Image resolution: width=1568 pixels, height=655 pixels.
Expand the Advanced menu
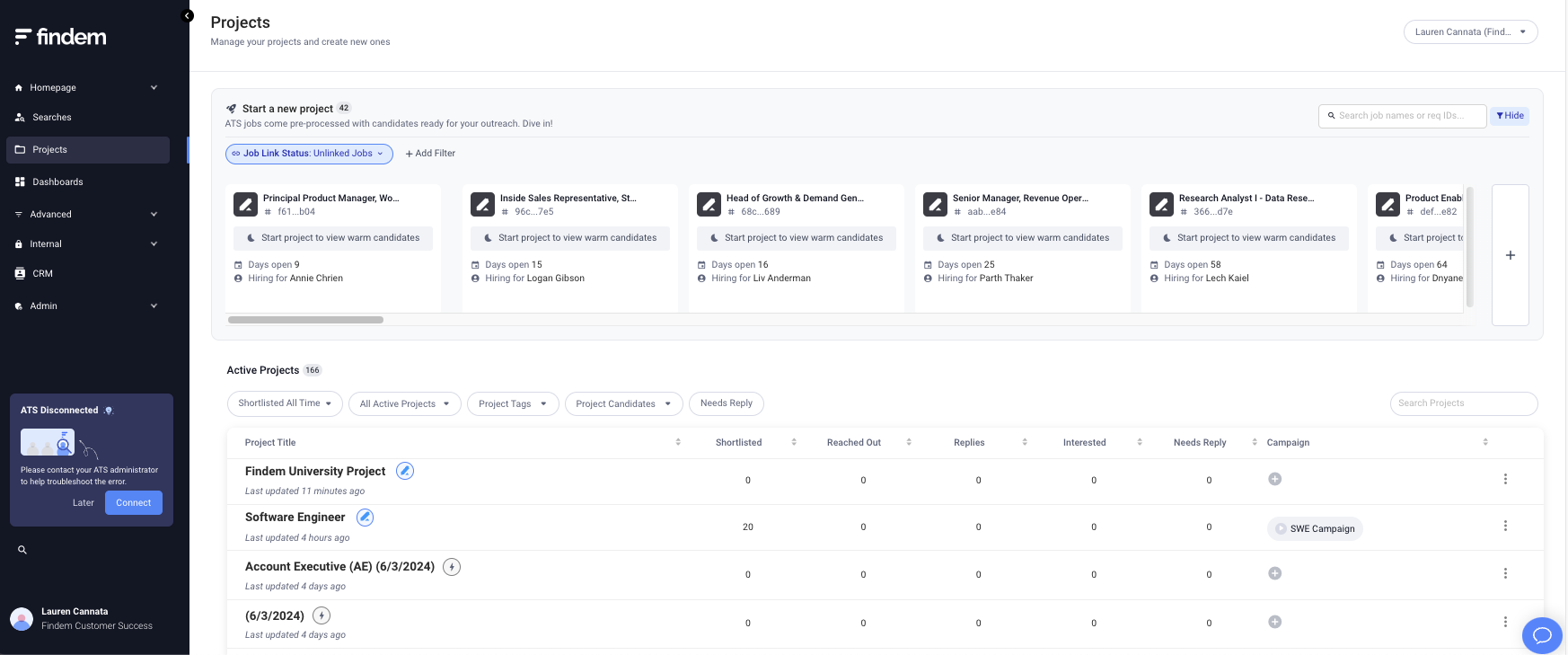tap(87, 214)
